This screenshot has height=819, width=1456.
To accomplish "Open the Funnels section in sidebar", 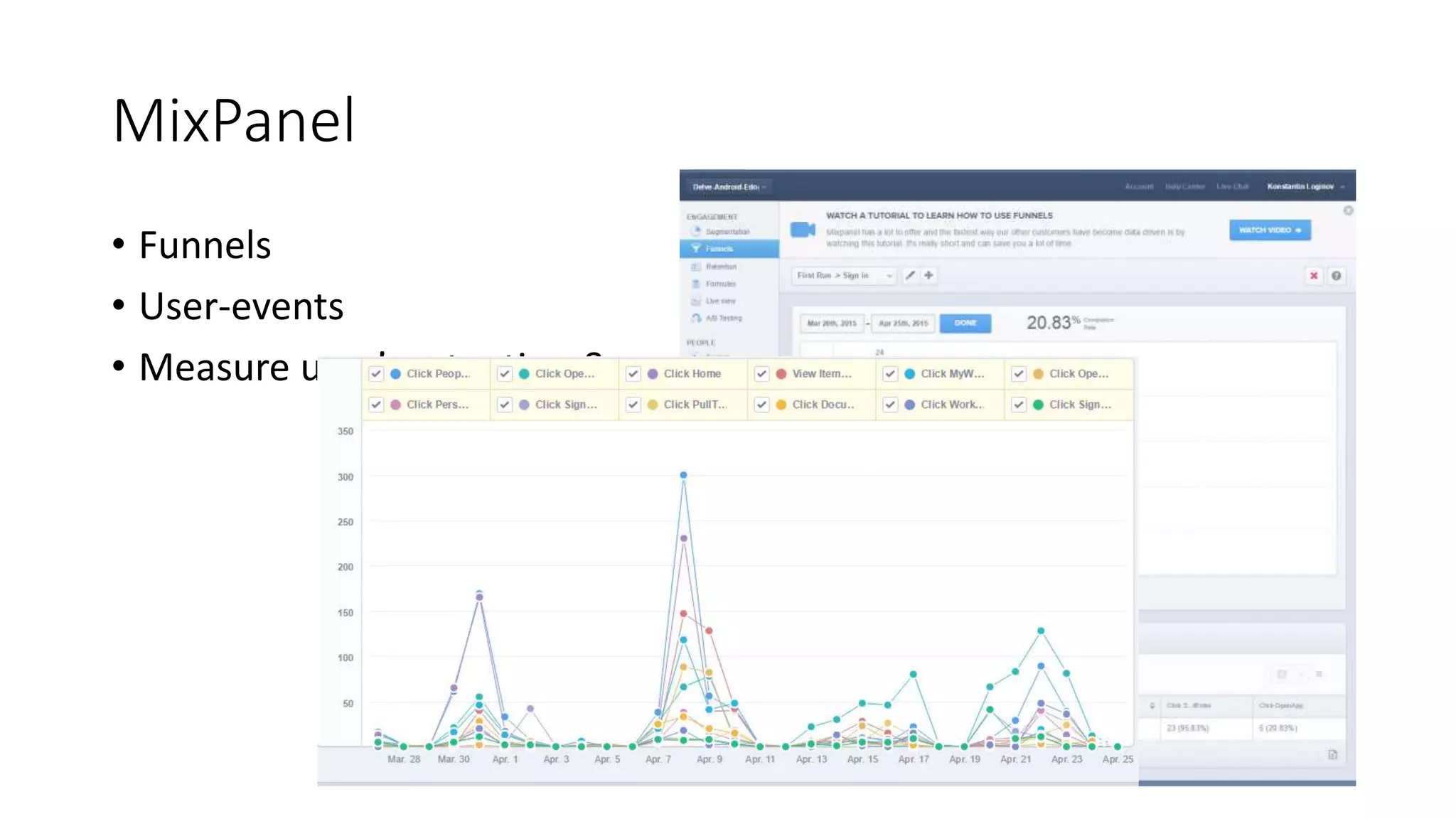I will pyautogui.click(x=729, y=249).
